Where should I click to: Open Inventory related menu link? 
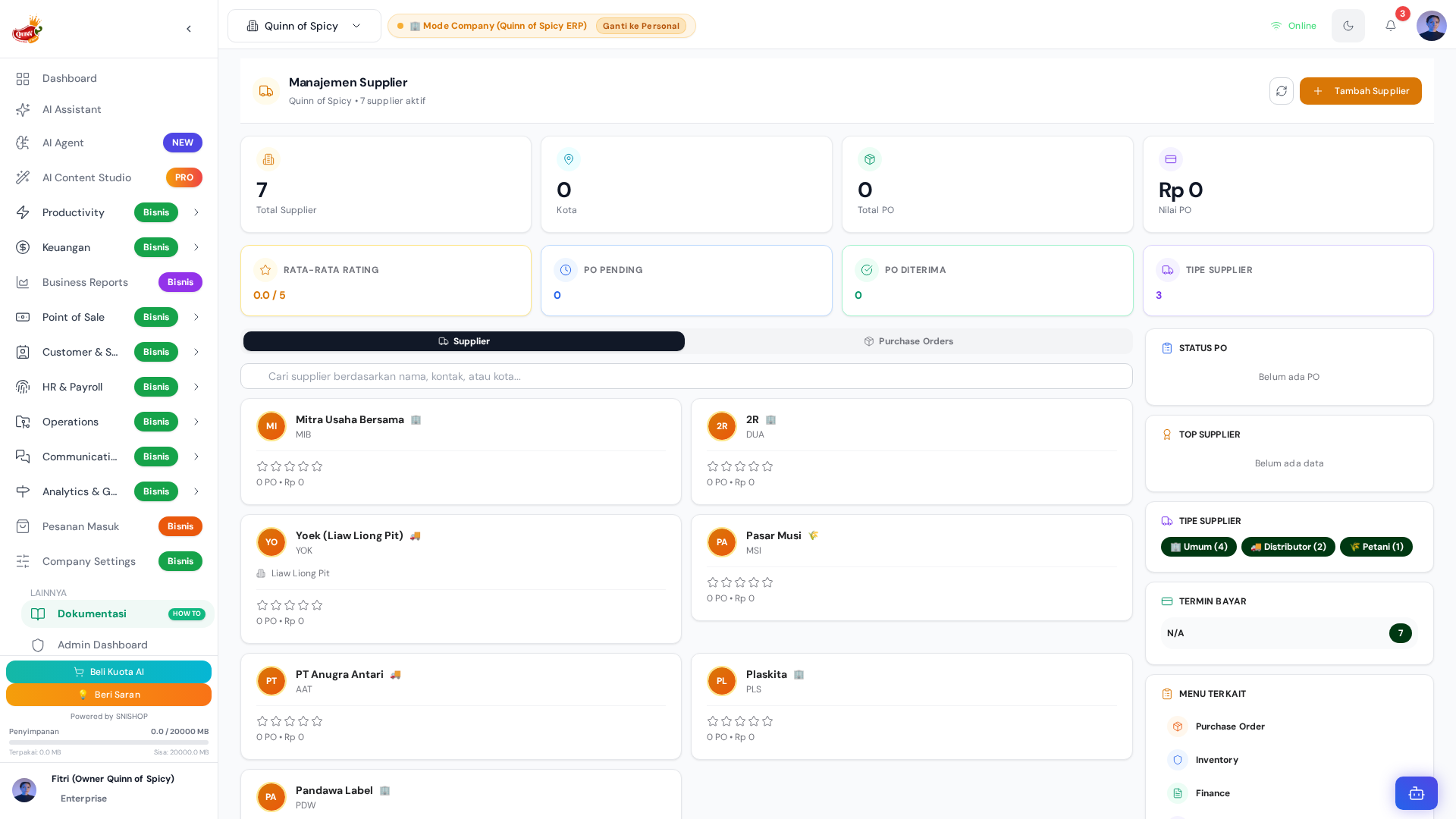1289,760
